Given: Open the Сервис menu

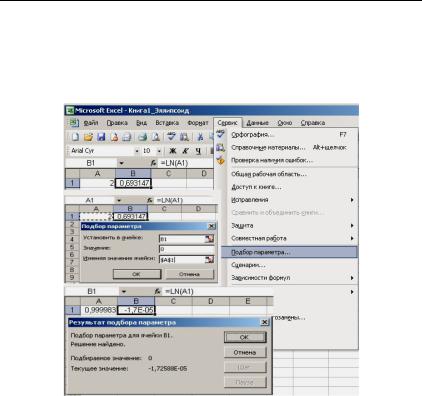Looking at the screenshot, I should [227, 123].
